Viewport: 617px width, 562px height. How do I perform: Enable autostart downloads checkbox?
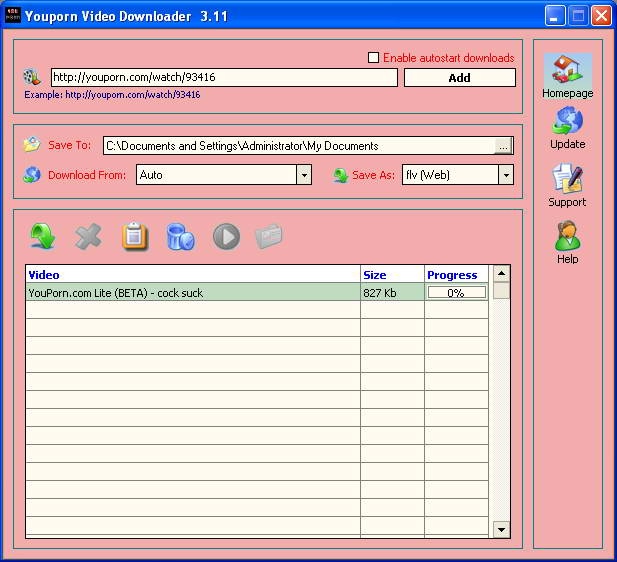(374, 58)
